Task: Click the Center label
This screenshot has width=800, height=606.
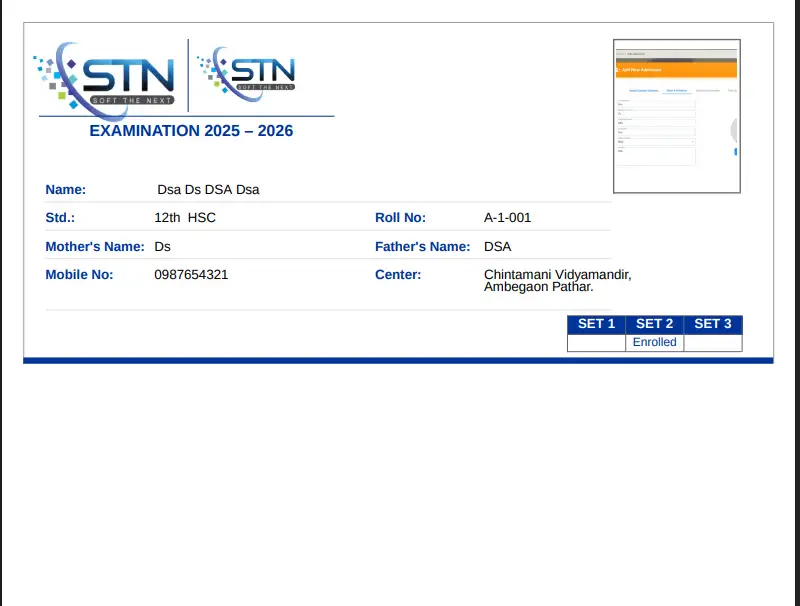Action: tap(398, 274)
